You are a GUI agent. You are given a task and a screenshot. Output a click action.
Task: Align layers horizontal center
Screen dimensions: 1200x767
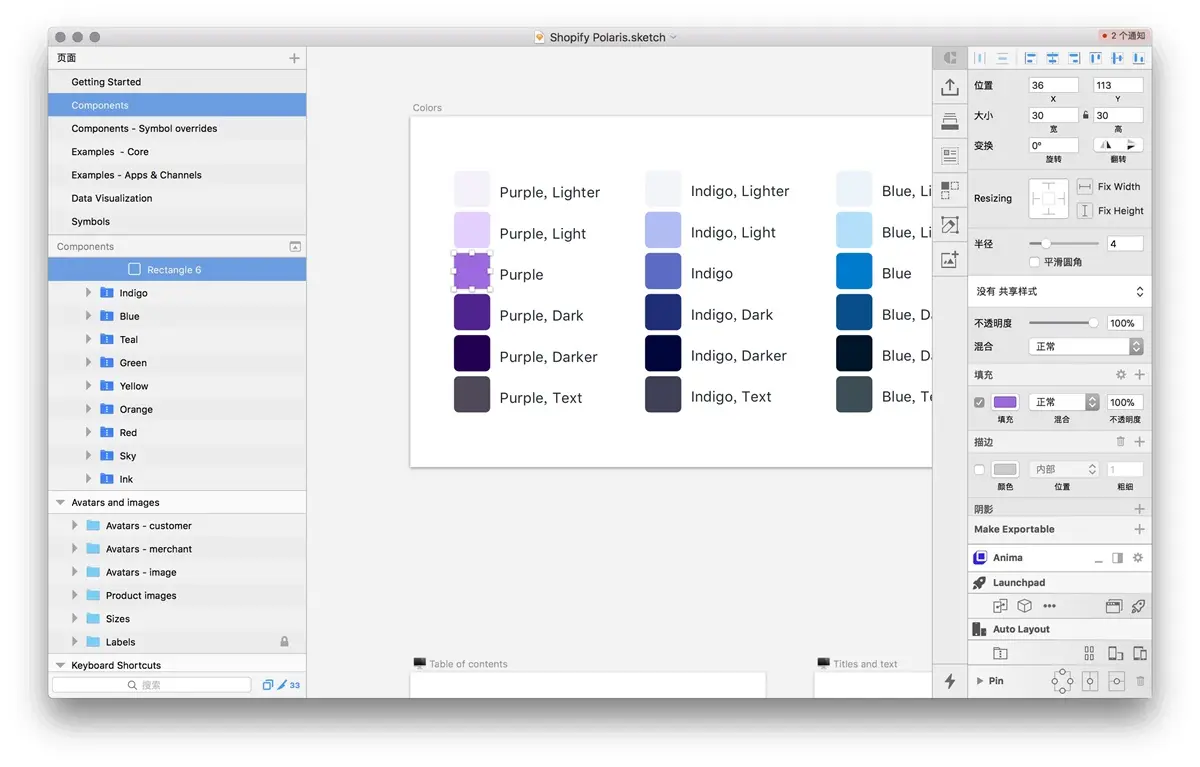pyautogui.click(x=1052, y=59)
